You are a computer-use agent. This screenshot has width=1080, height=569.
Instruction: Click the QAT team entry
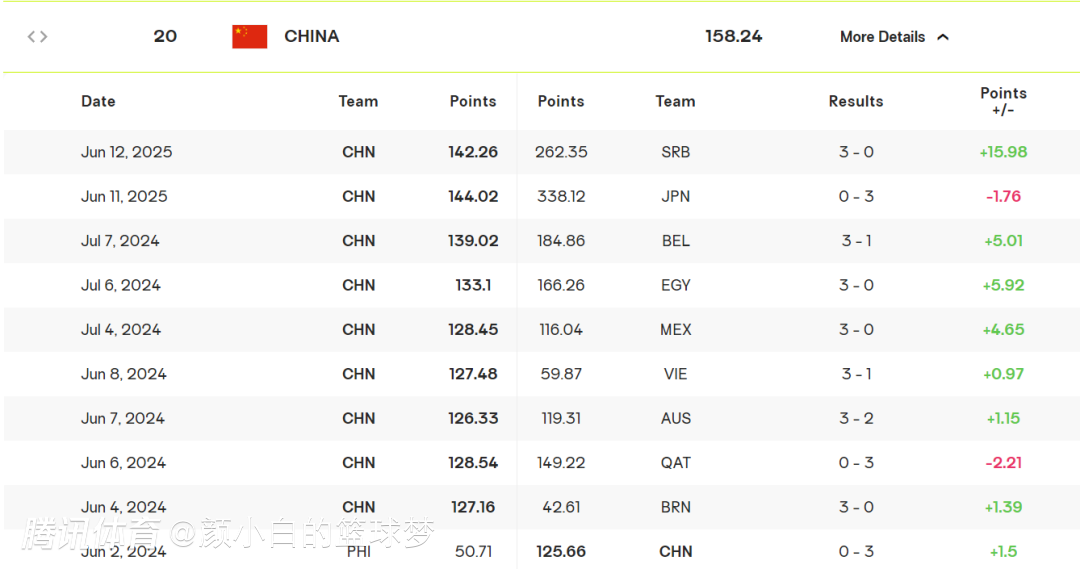click(675, 463)
